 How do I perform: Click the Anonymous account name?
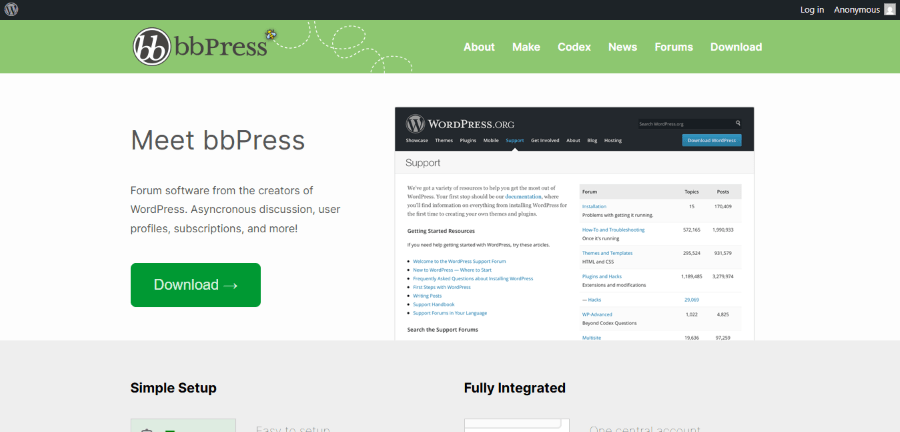tap(856, 10)
